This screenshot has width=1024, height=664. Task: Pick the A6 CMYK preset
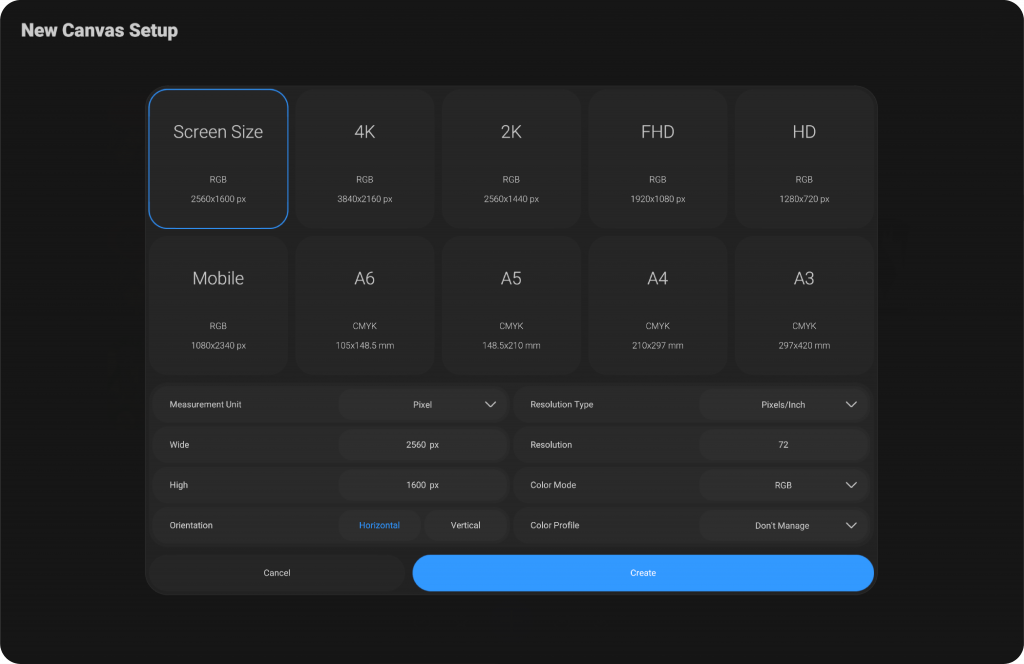(365, 305)
